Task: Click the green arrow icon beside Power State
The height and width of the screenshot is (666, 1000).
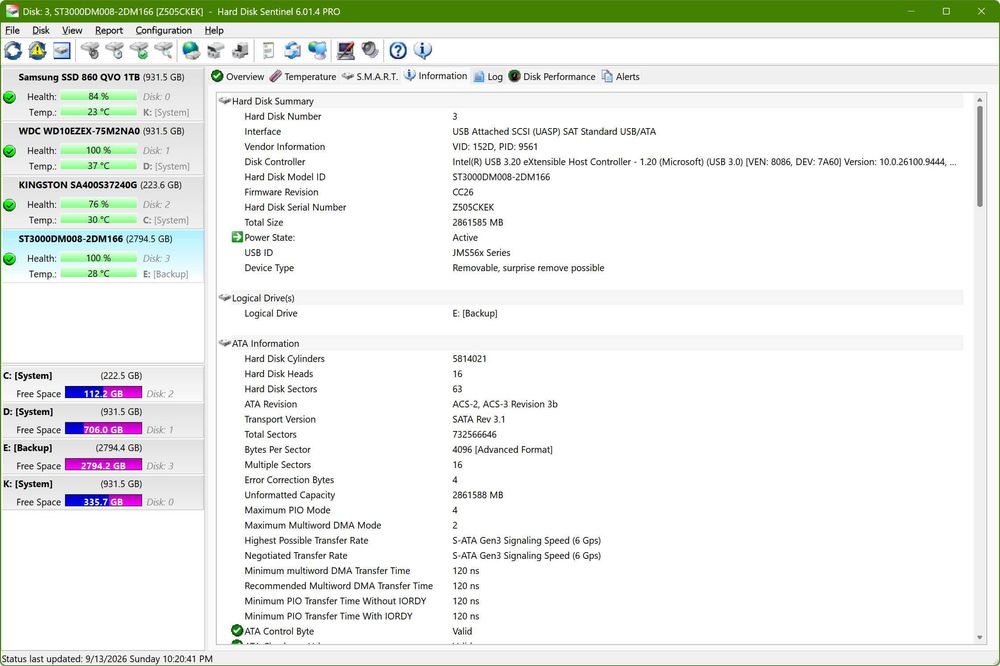Action: (x=237, y=237)
